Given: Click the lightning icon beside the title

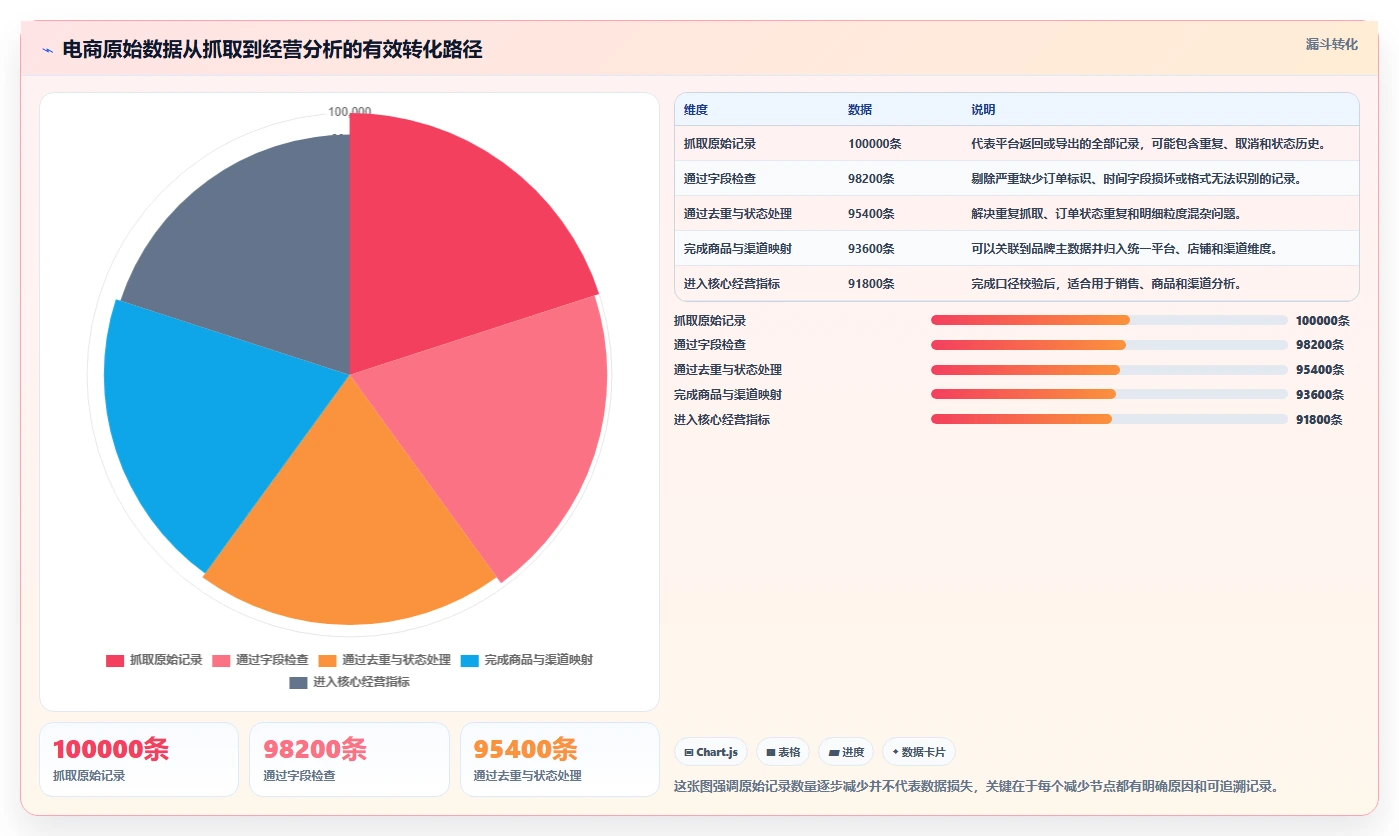Looking at the screenshot, I should 48,50.
